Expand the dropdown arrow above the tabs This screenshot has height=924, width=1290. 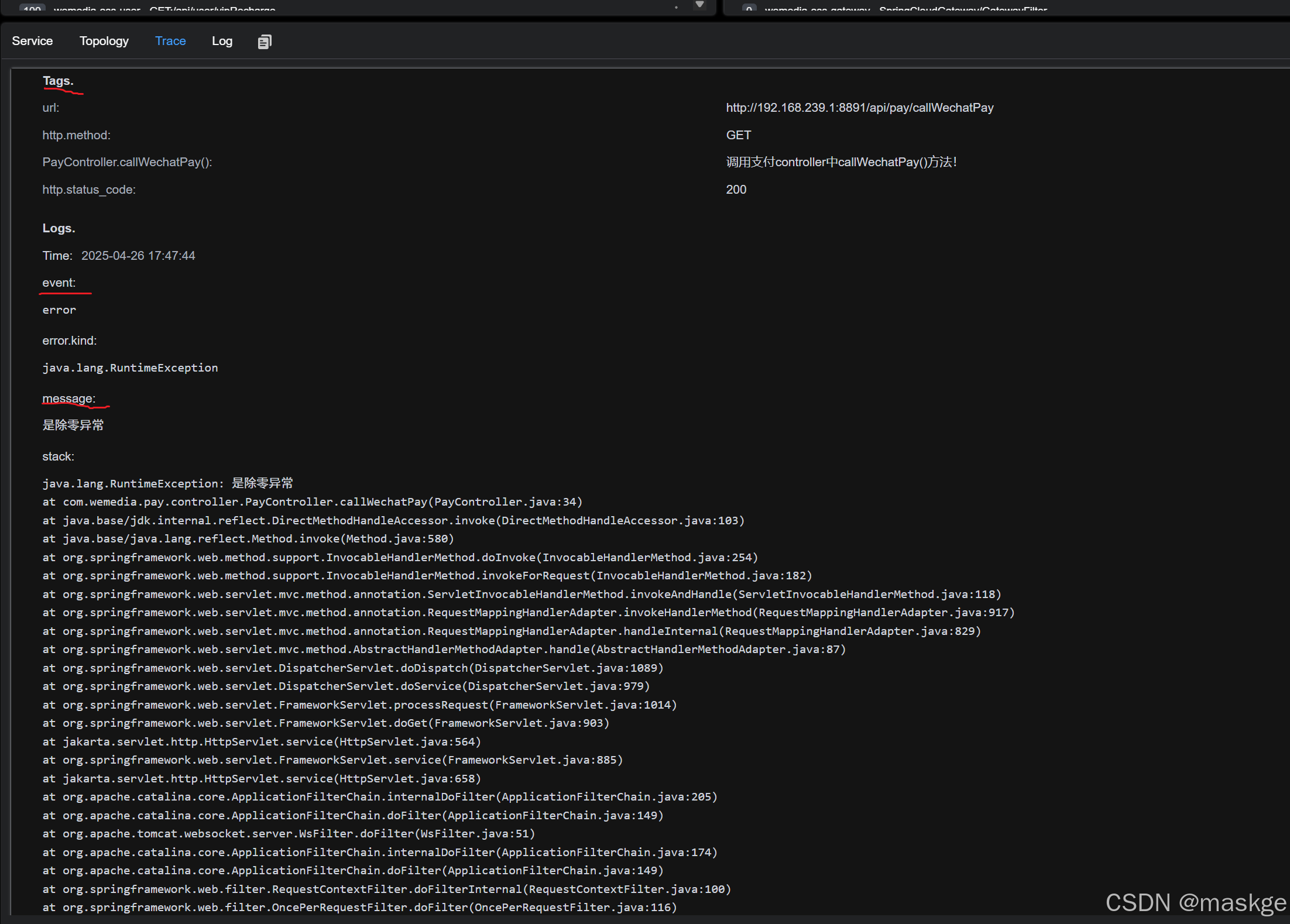click(x=699, y=5)
